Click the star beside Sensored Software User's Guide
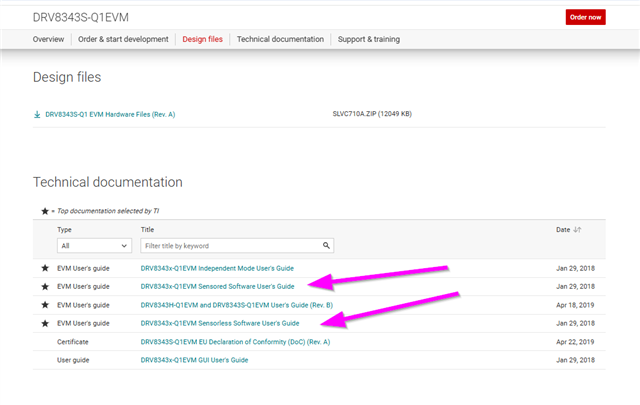The height and width of the screenshot is (405, 640). [x=45, y=287]
